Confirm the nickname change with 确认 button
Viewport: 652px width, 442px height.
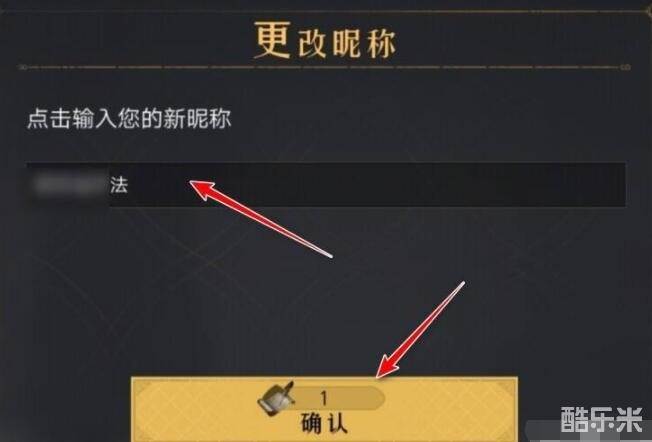pos(324,410)
